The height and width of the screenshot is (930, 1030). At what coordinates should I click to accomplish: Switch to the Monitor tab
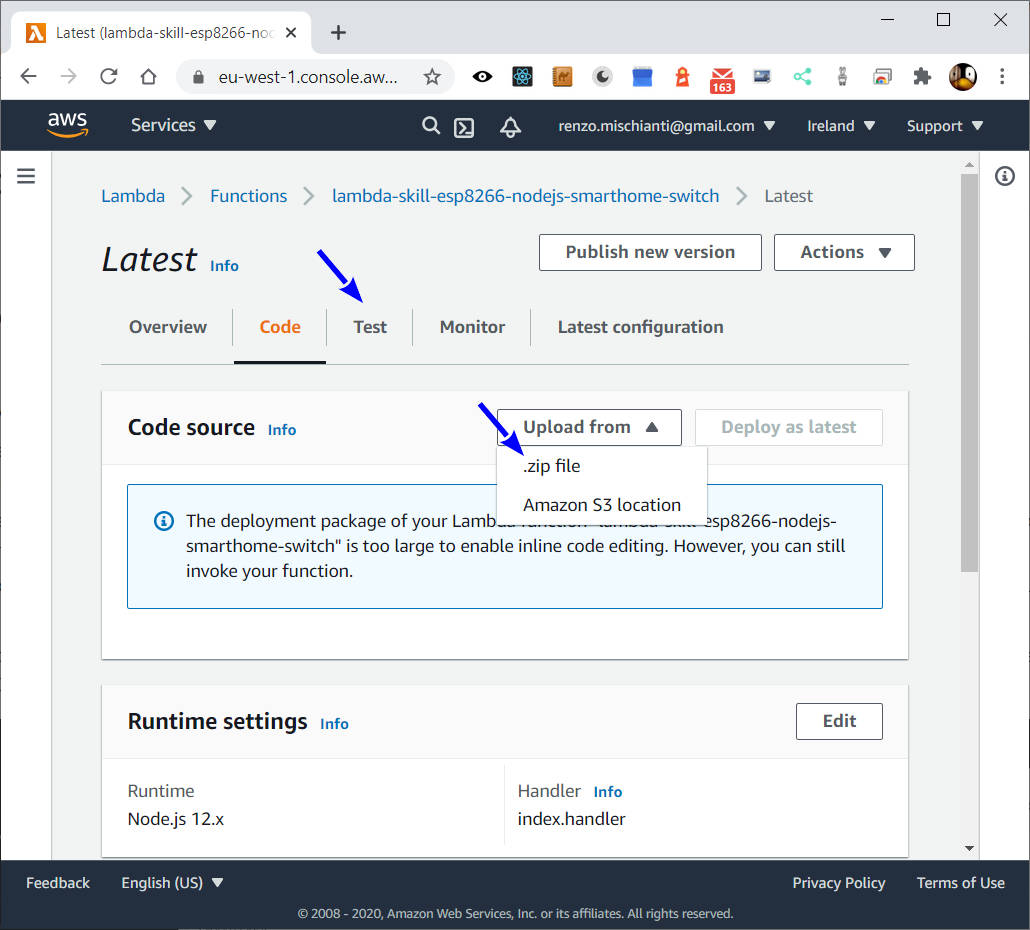tap(471, 327)
